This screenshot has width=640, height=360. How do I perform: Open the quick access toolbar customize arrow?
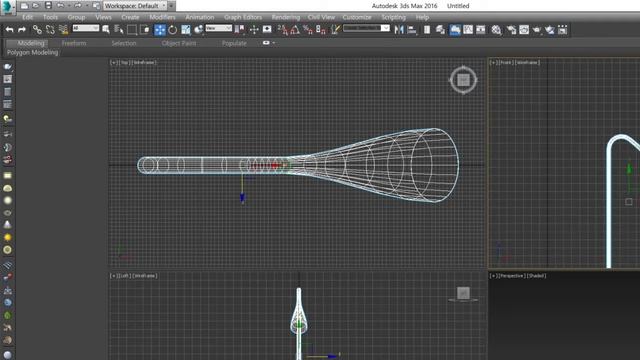171,6
